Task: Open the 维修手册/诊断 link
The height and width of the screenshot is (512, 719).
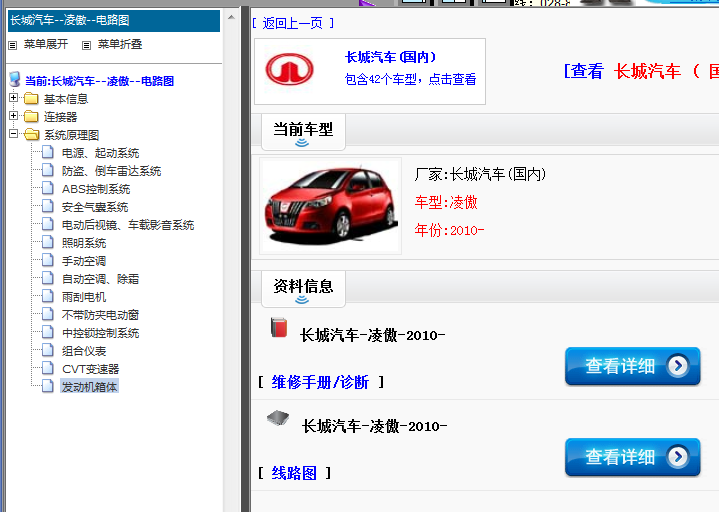Action: pyautogui.click(x=320, y=382)
